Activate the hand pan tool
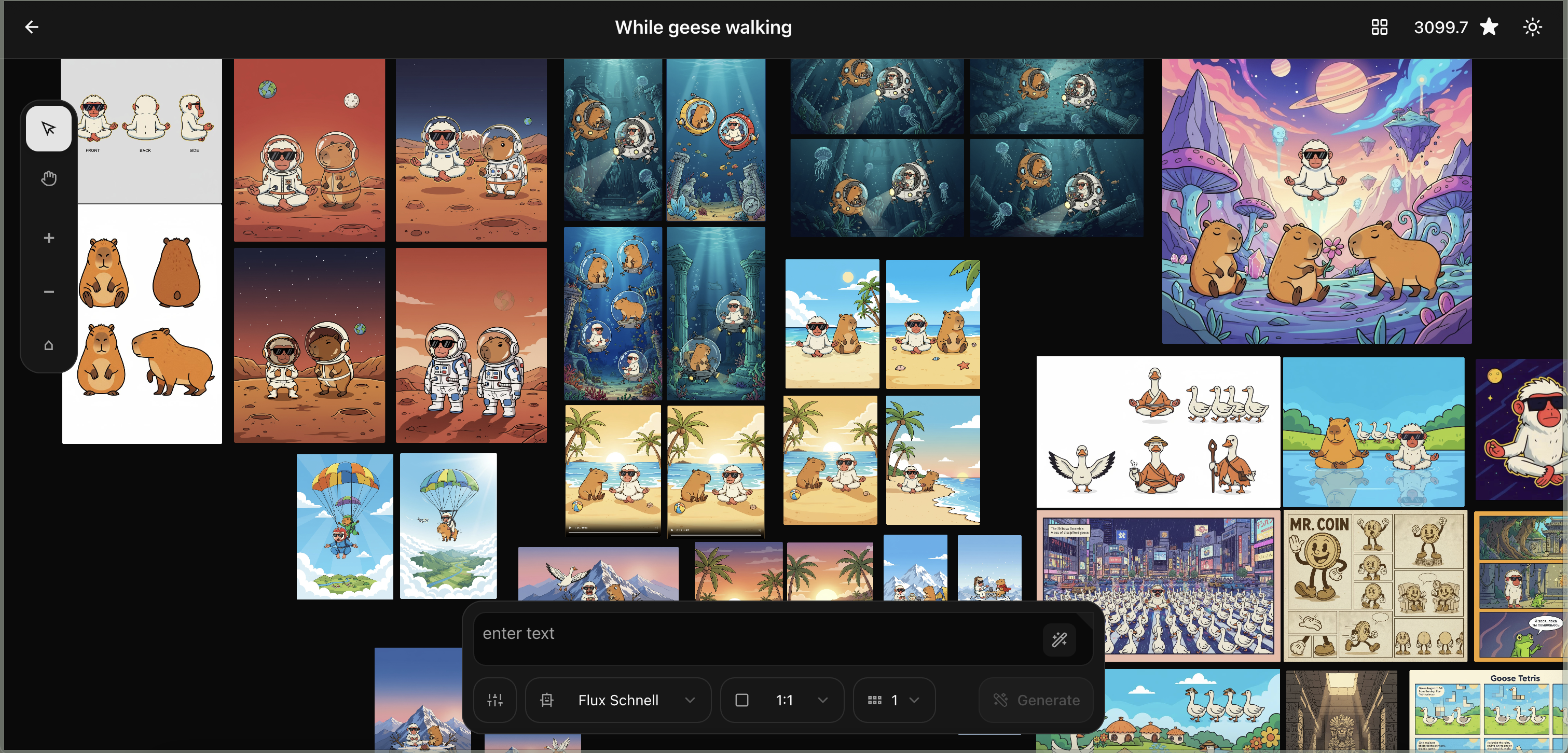1568x753 pixels. [49, 179]
